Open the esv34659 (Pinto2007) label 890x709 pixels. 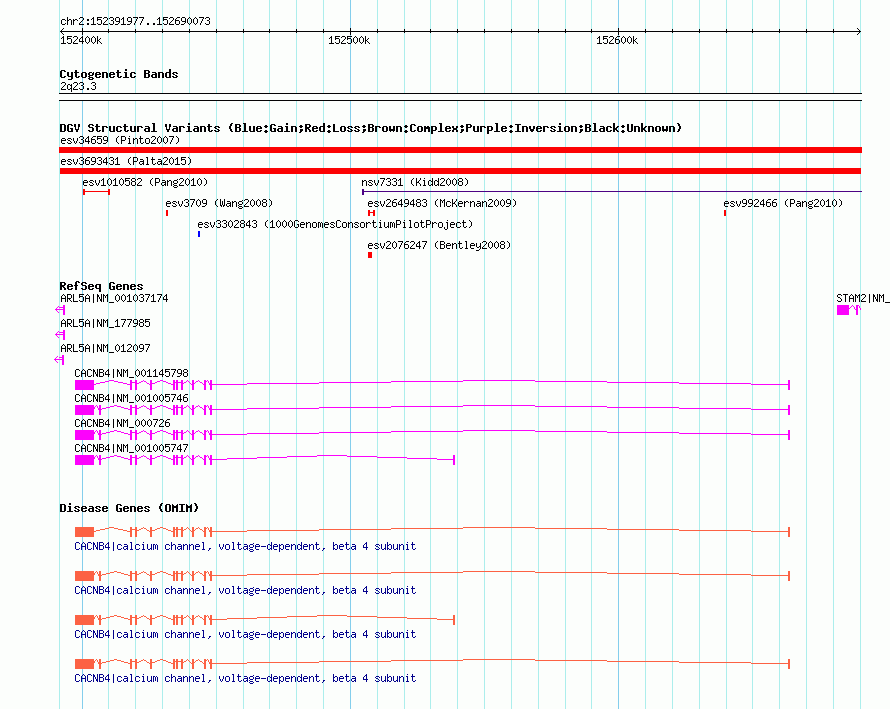coord(120,140)
